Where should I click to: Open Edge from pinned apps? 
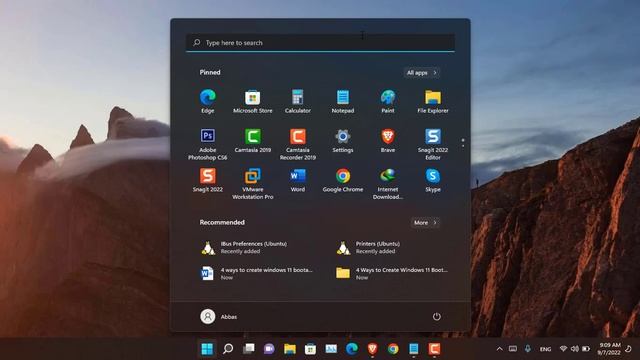coord(207,101)
